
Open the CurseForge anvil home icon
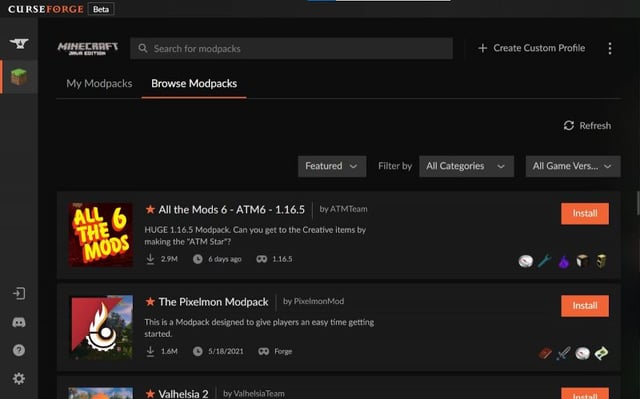point(19,43)
